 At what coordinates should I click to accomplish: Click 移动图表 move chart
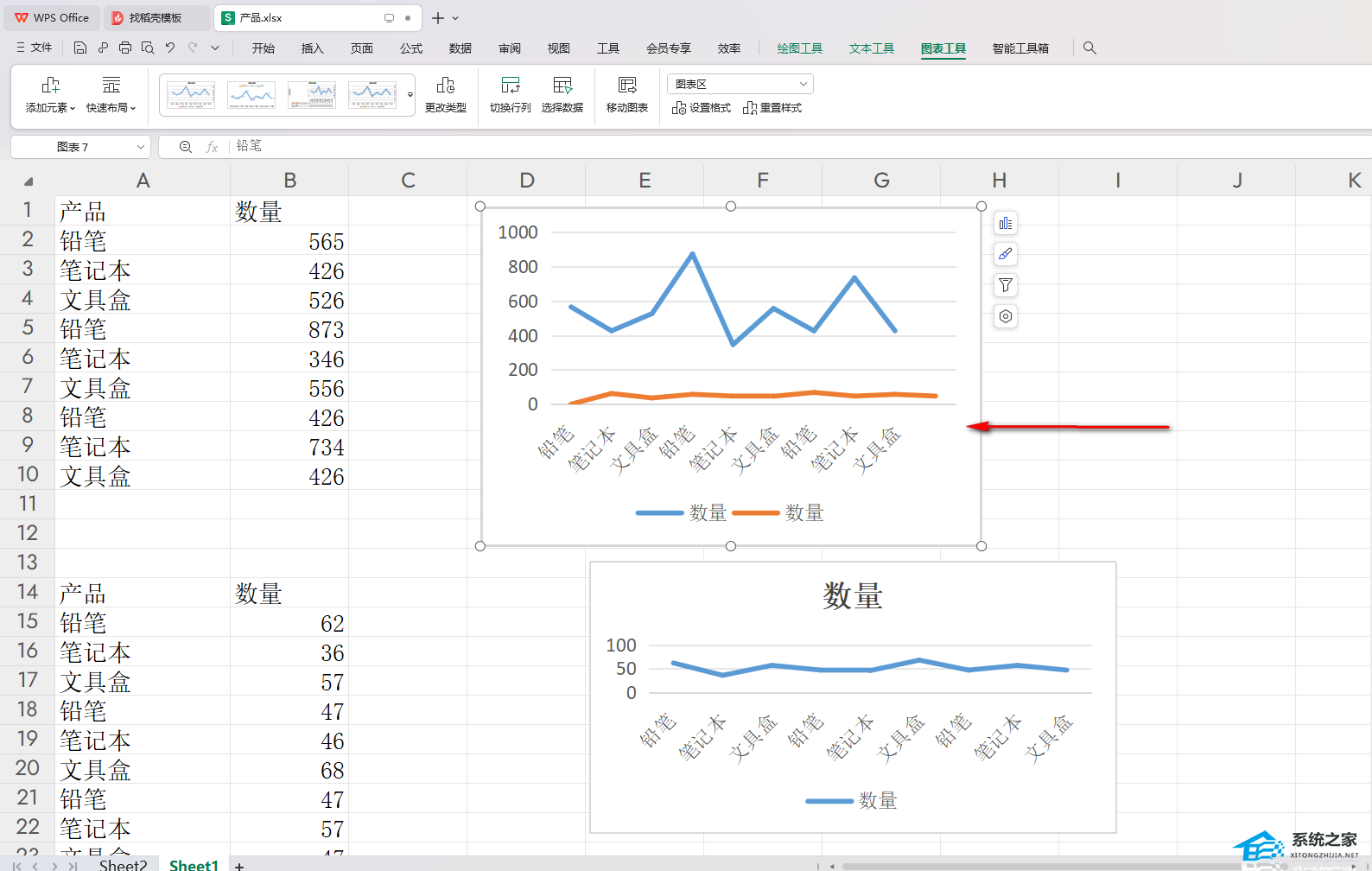click(x=627, y=95)
